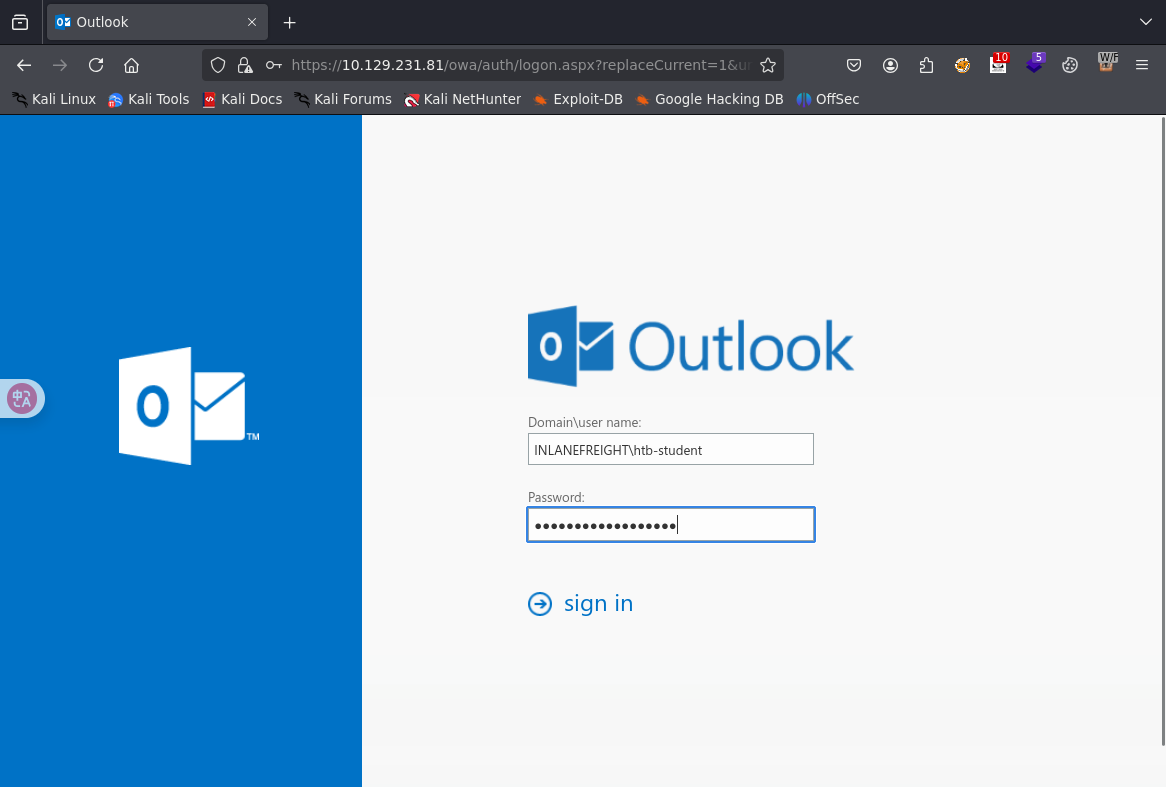The height and width of the screenshot is (787, 1166).
Task: Click the translate floating widget icon
Action: 22,399
